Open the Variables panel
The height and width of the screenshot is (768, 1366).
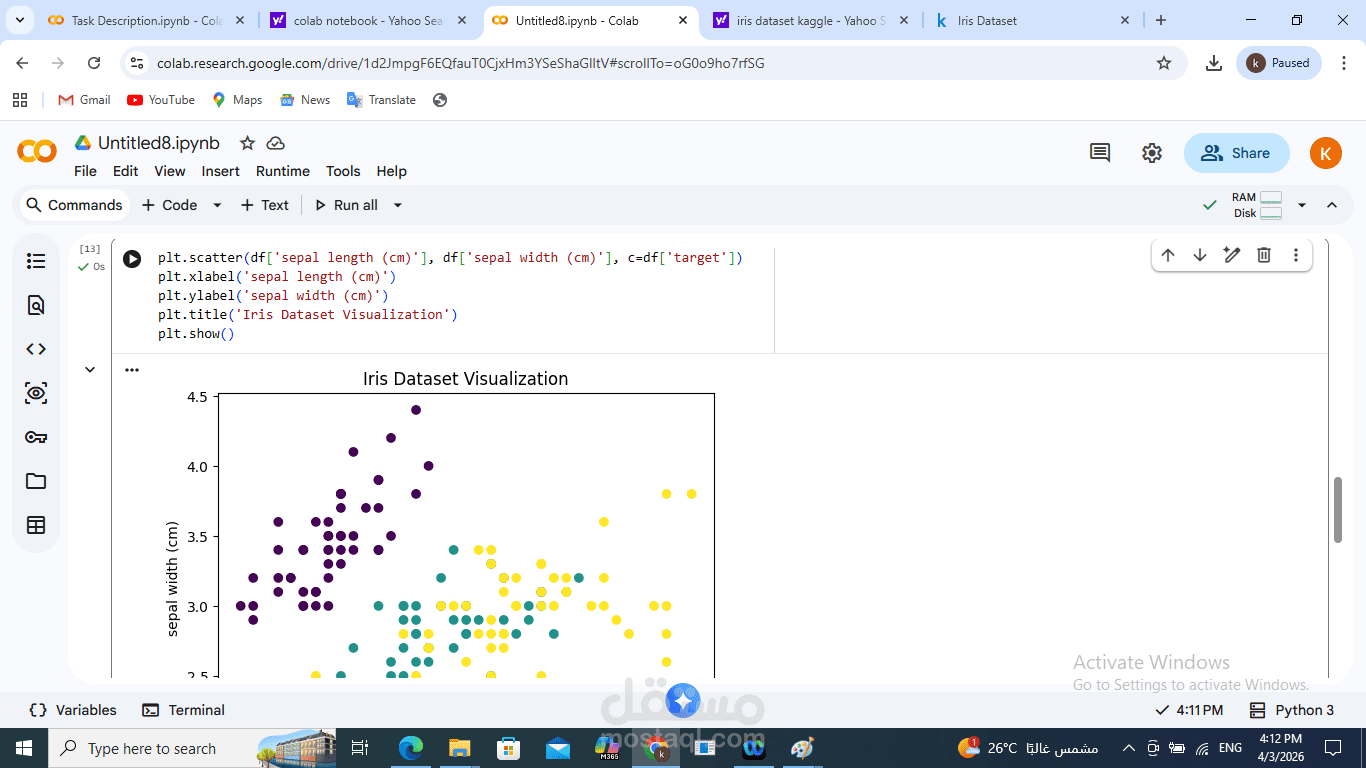click(73, 710)
